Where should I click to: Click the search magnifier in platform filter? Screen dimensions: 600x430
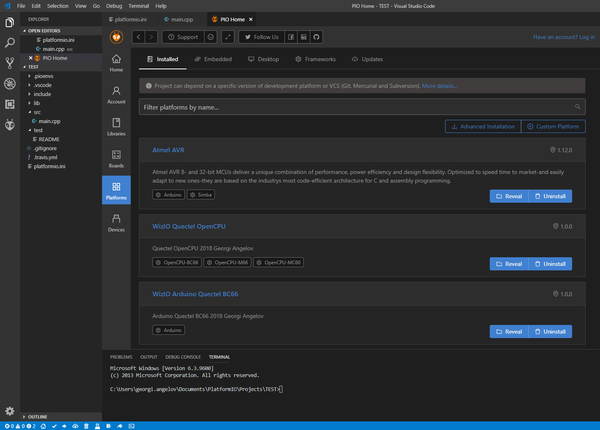[x=577, y=107]
